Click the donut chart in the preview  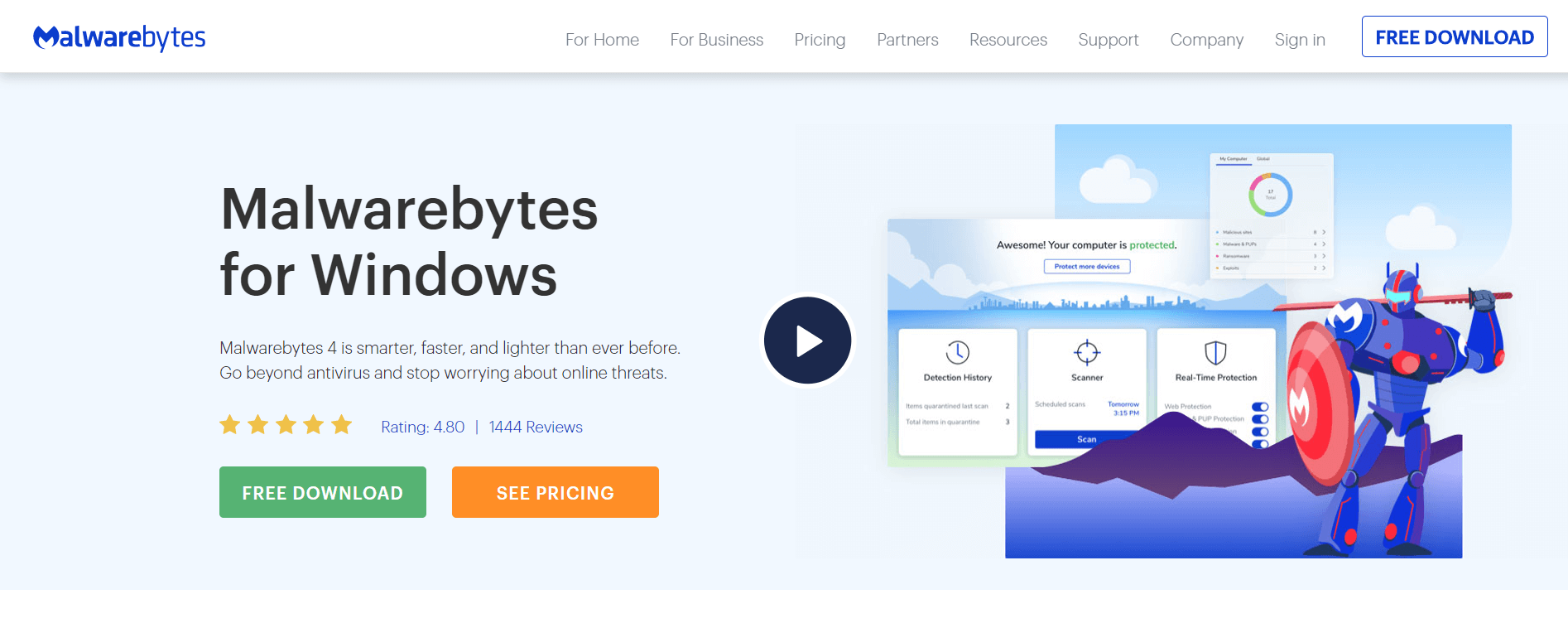tap(1270, 195)
